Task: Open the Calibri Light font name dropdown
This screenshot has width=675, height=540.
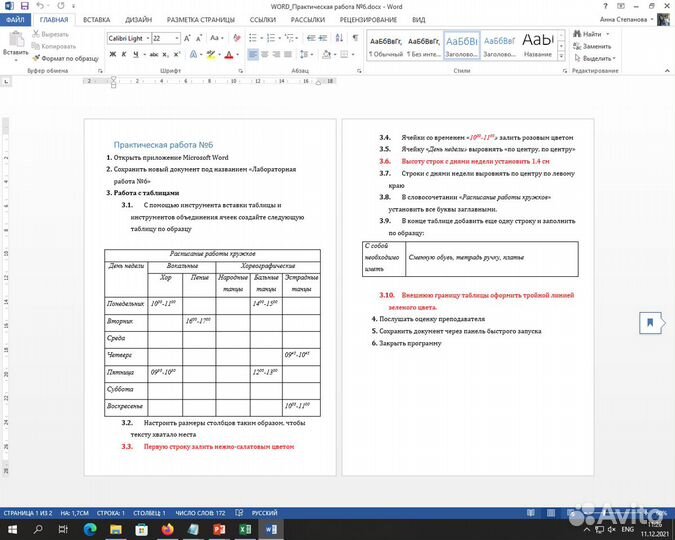Action: [x=148, y=38]
